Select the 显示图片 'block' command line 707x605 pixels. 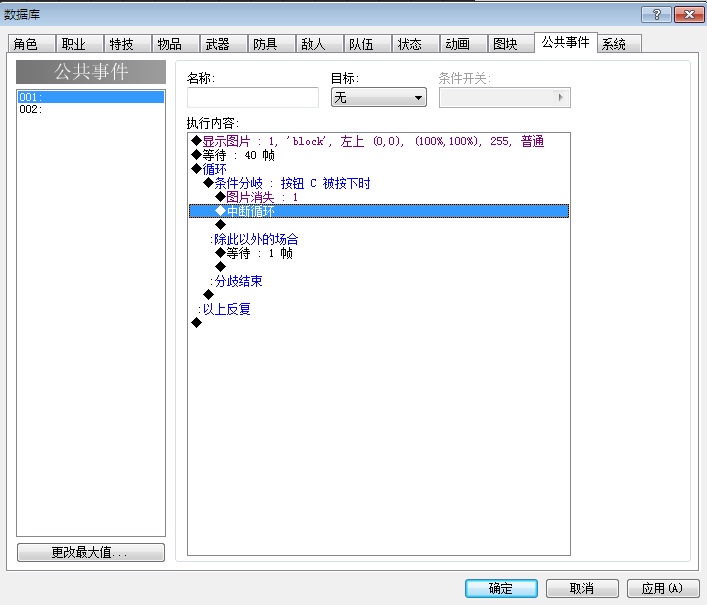coord(379,142)
